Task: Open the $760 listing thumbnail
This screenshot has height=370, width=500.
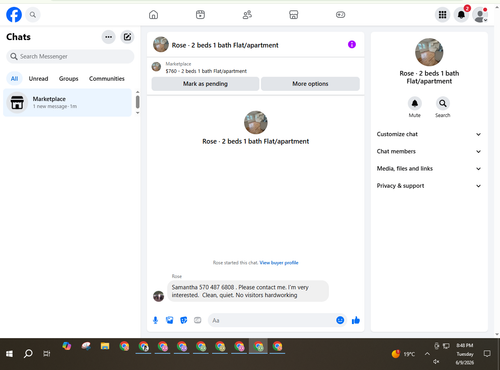Action: coord(156,67)
